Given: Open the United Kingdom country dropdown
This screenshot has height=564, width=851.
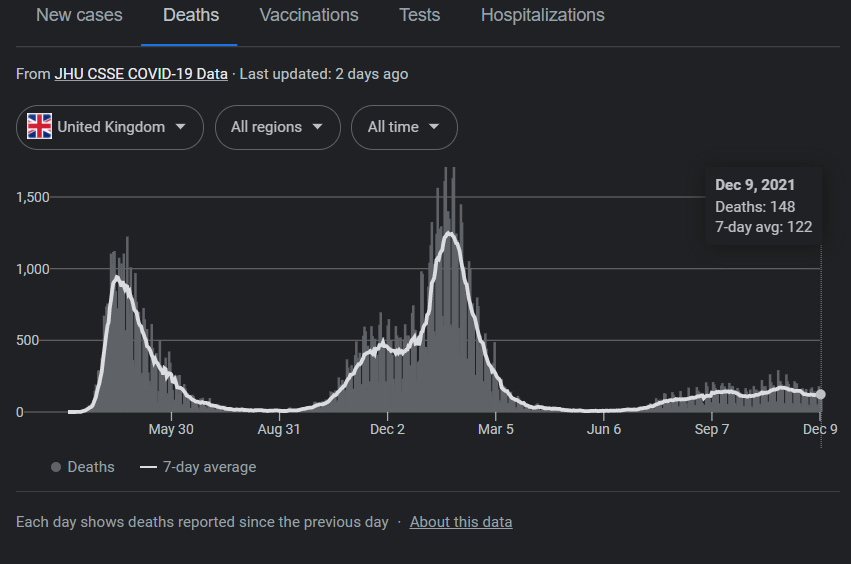Looking at the screenshot, I should coord(110,127).
